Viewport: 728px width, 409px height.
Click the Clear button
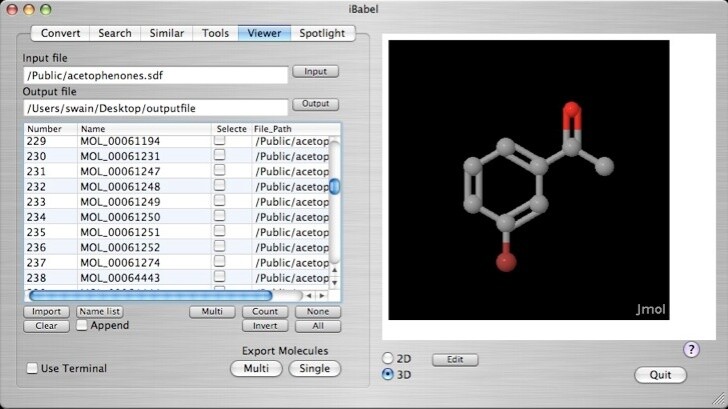(46, 326)
